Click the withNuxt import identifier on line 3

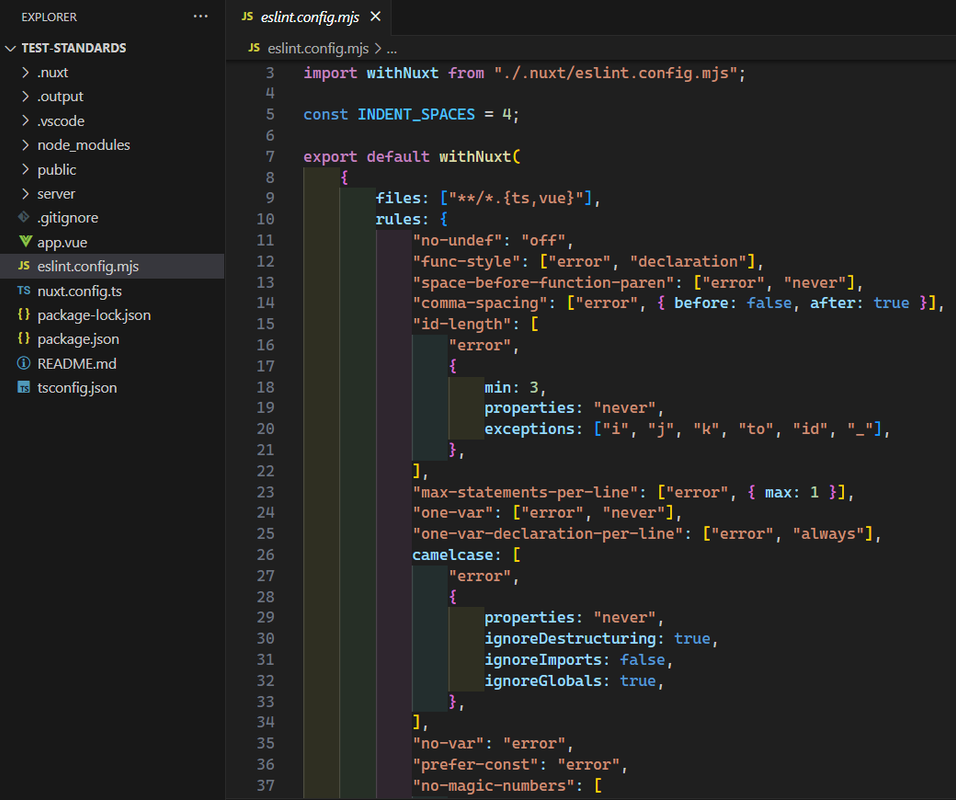point(402,73)
